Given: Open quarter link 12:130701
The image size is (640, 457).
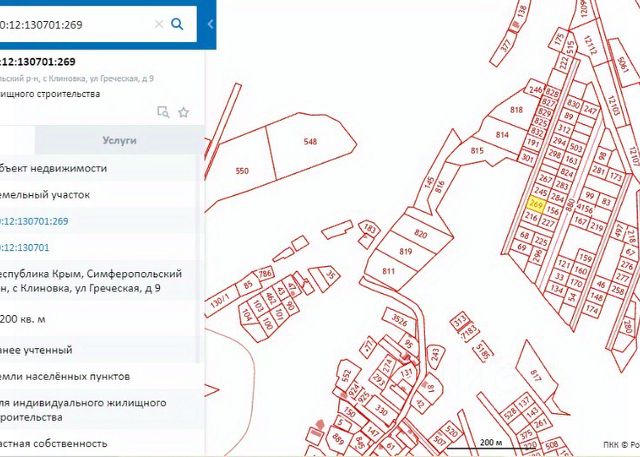Looking at the screenshot, I should [24, 248].
